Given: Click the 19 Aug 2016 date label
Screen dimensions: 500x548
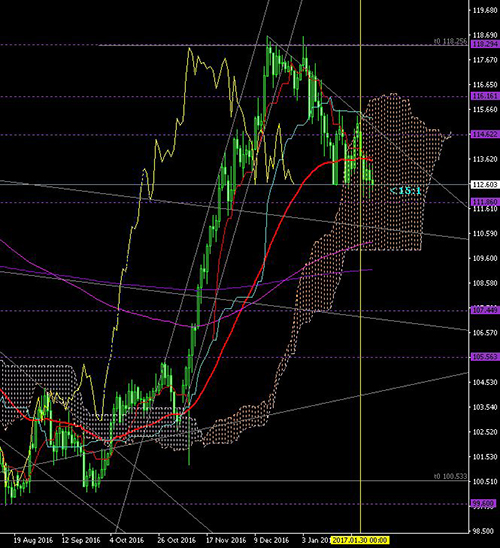Looking at the screenshot, I should coord(33,540).
